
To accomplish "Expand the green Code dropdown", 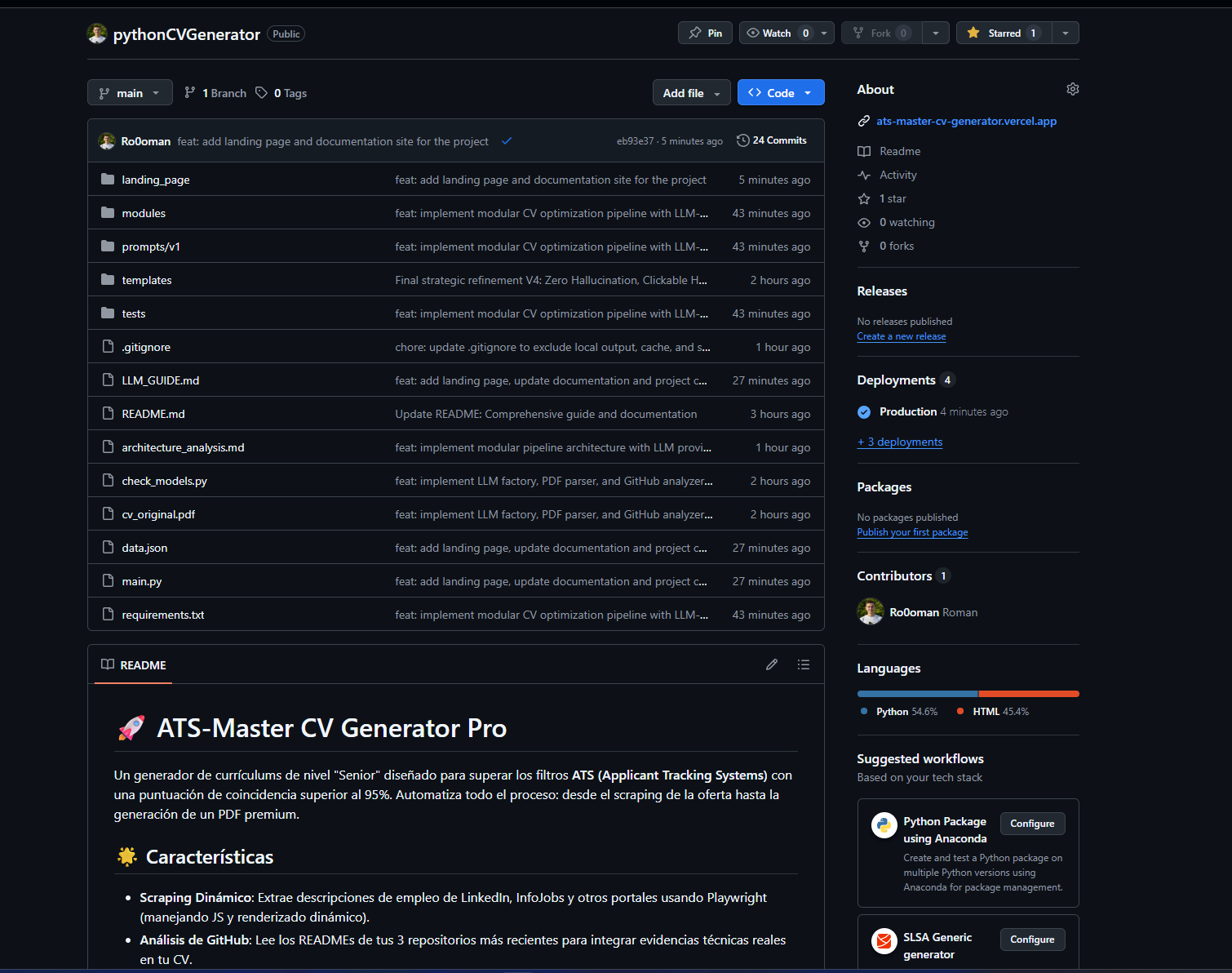I will point(780,93).
